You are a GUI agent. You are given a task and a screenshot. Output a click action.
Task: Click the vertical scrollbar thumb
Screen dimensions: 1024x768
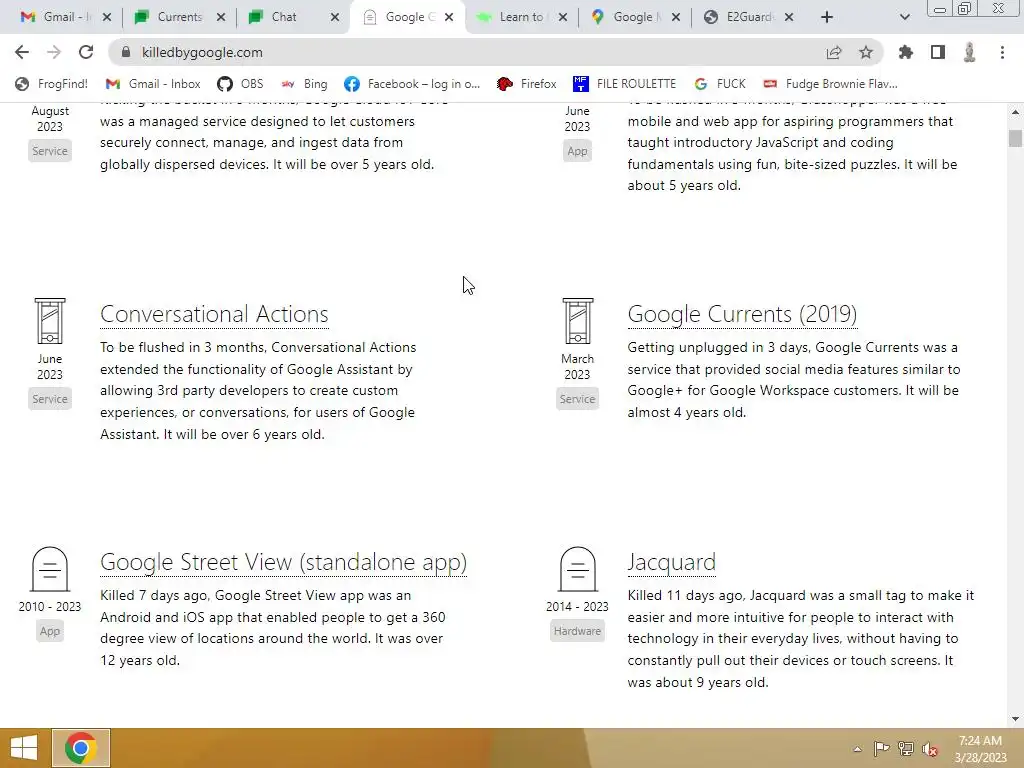(x=1015, y=138)
